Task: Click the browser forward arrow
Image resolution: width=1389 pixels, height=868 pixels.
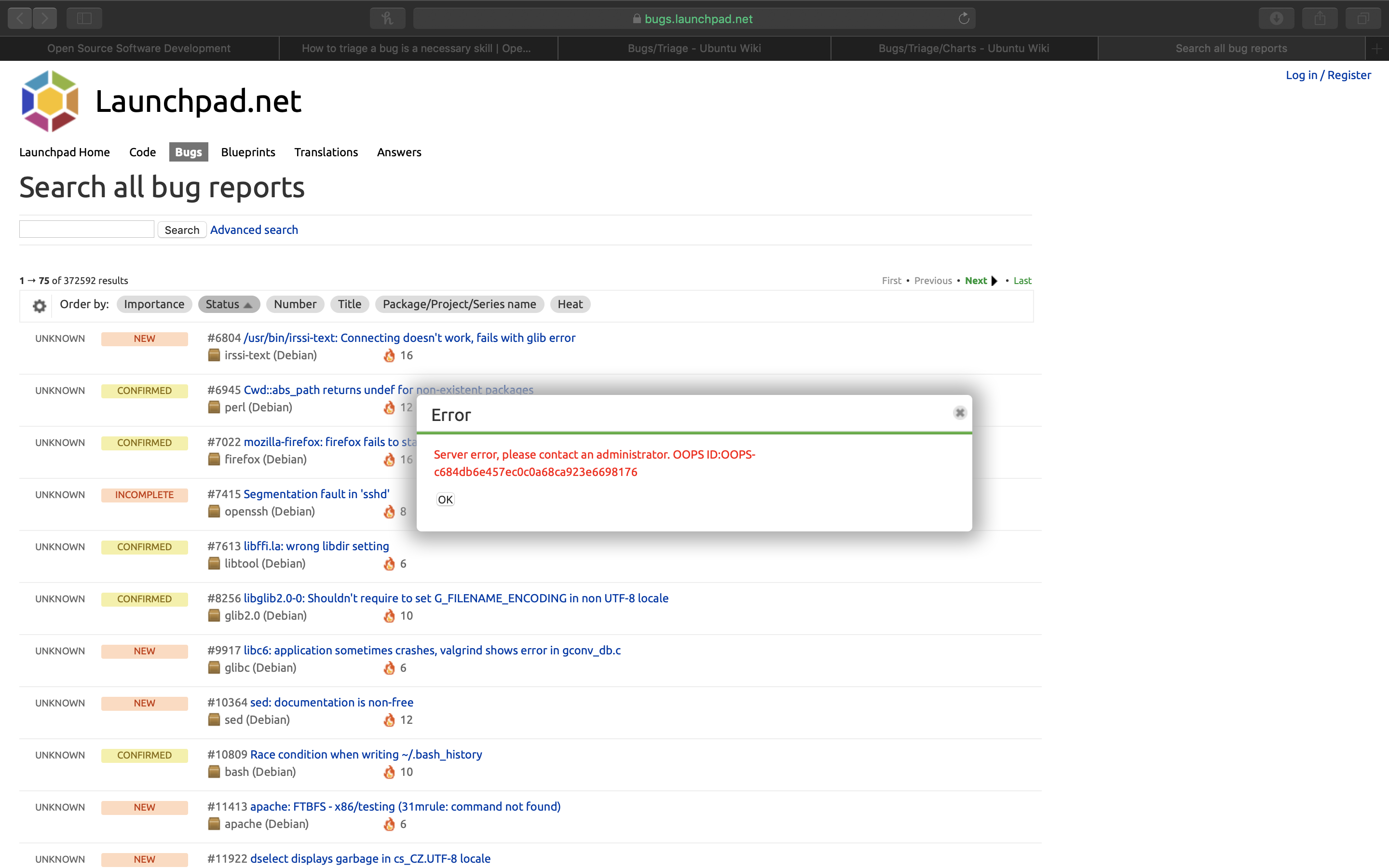Action: click(45, 18)
